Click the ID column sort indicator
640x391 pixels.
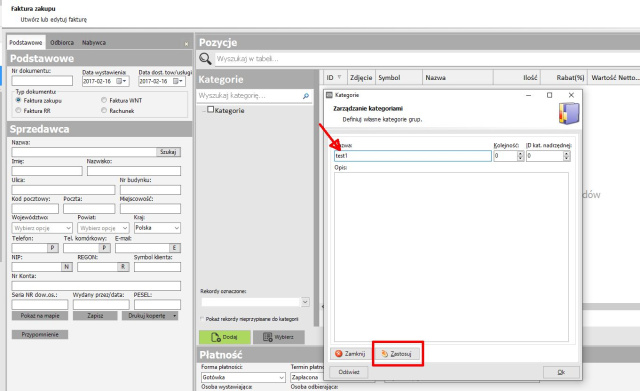[x=339, y=77]
